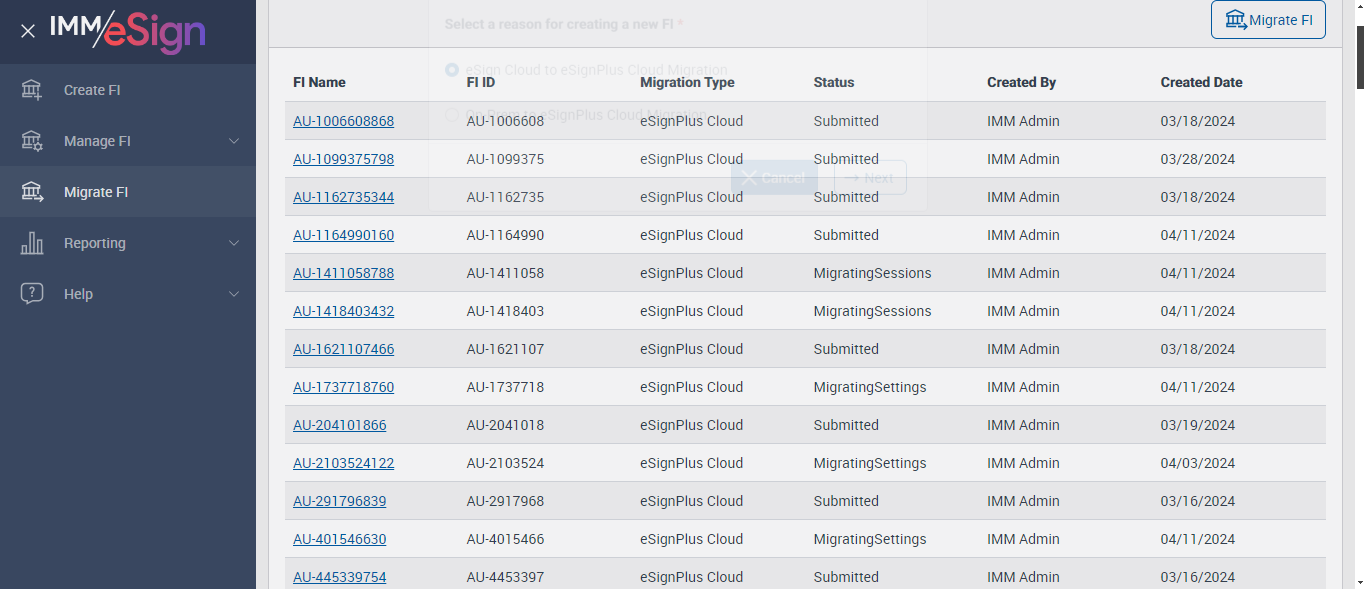
Task: Open FI link AU-1099375798
Action: click(343, 159)
